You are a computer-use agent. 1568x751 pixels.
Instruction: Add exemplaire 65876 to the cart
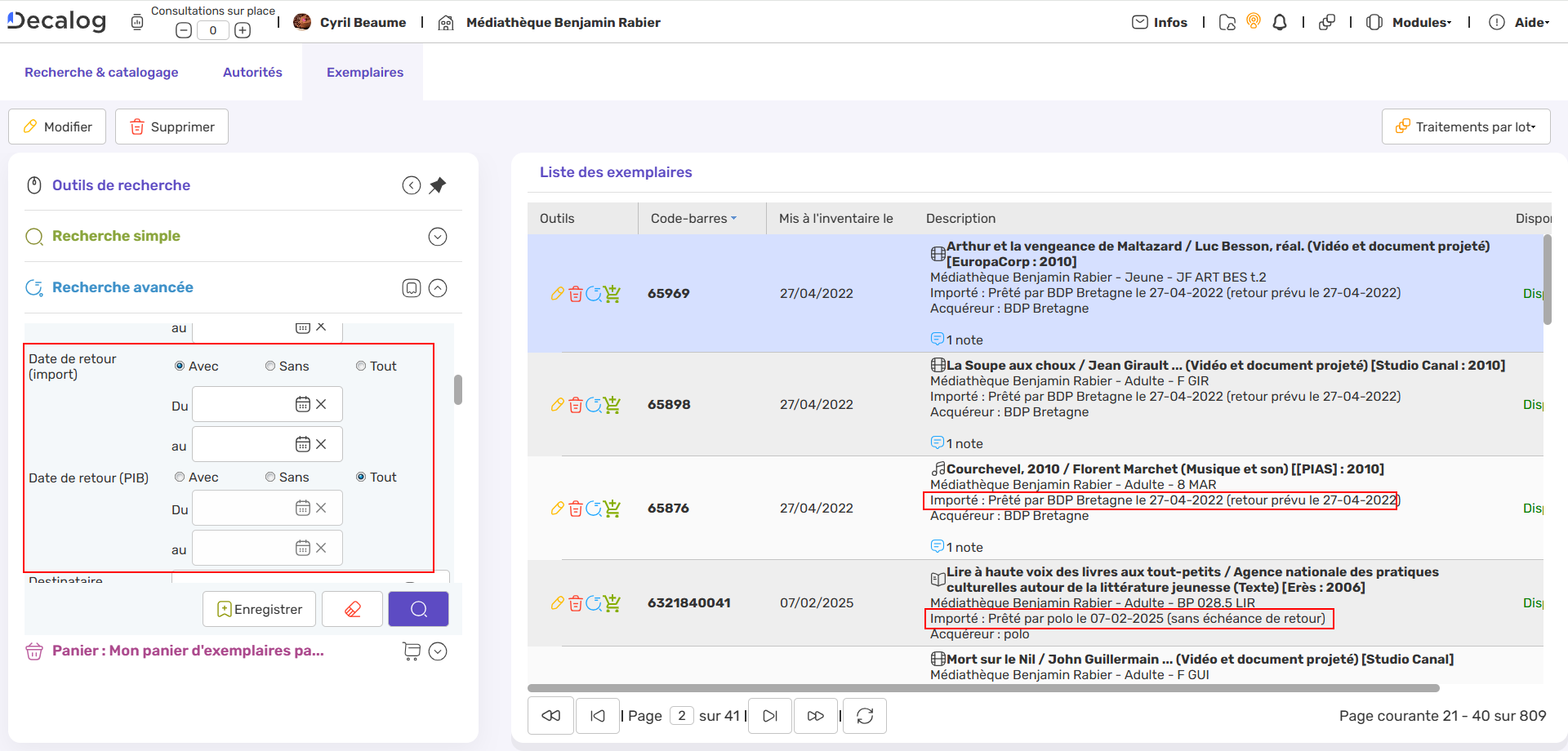pyautogui.click(x=613, y=508)
